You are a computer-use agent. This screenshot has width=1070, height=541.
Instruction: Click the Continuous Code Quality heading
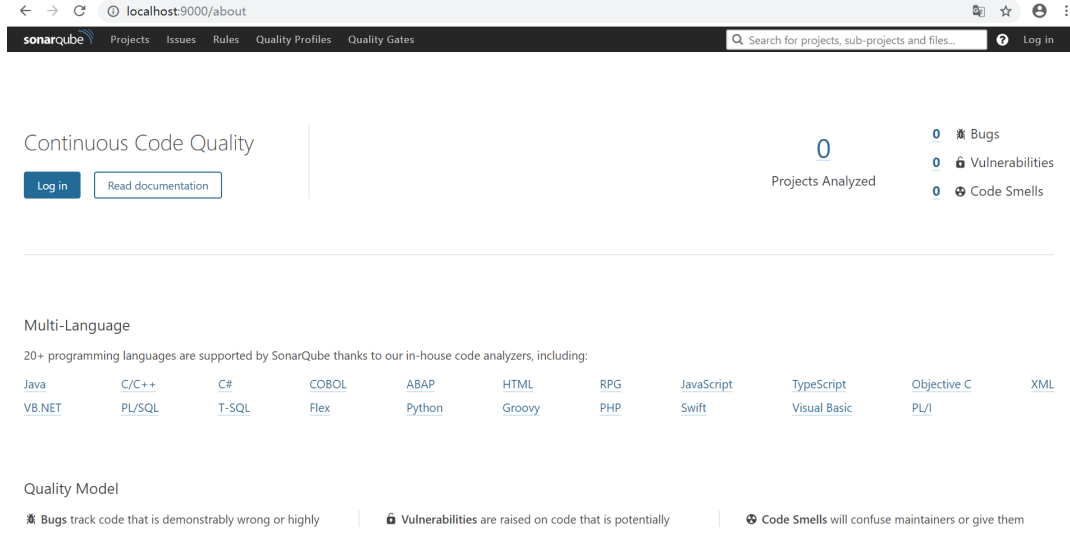139,143
